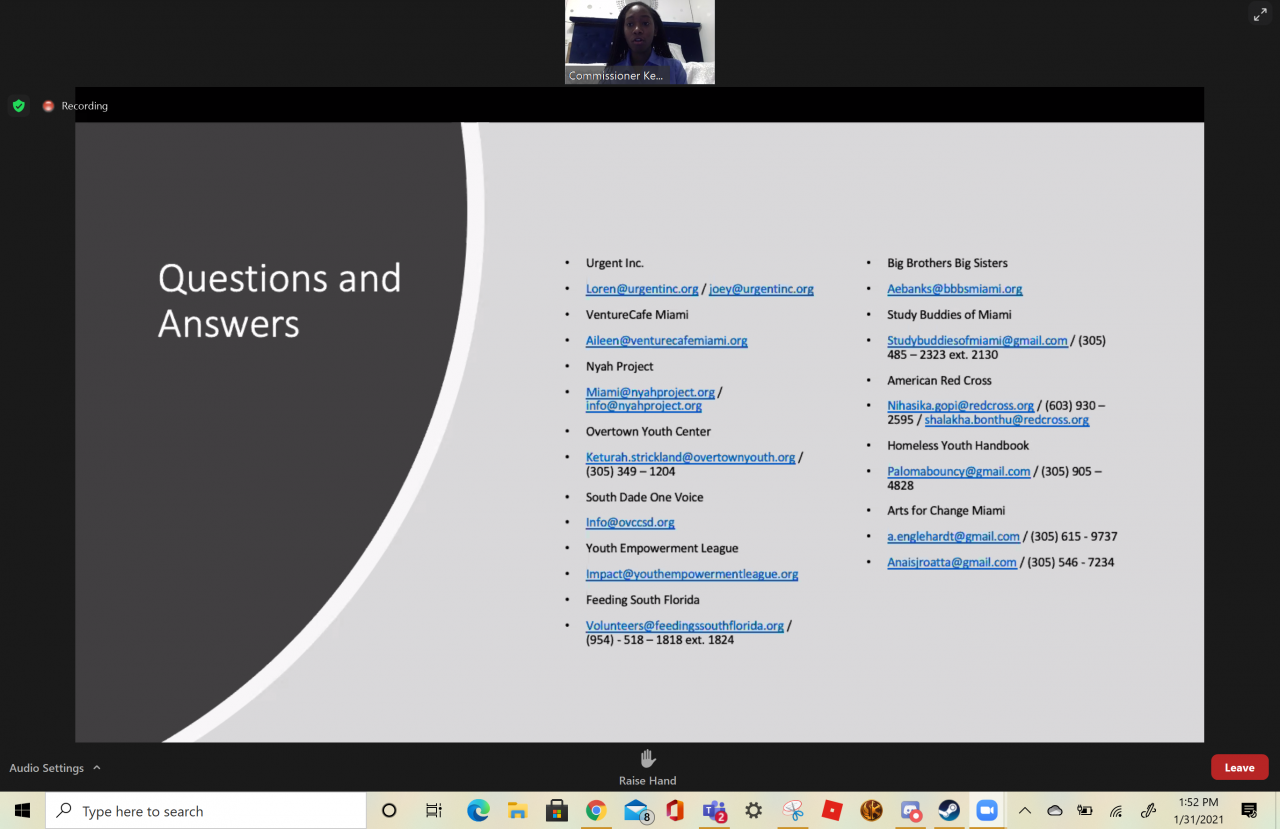Open Snipping Tool from the taskbar
This screenshot has height=829, width=1280.
[x=793, y=810]
